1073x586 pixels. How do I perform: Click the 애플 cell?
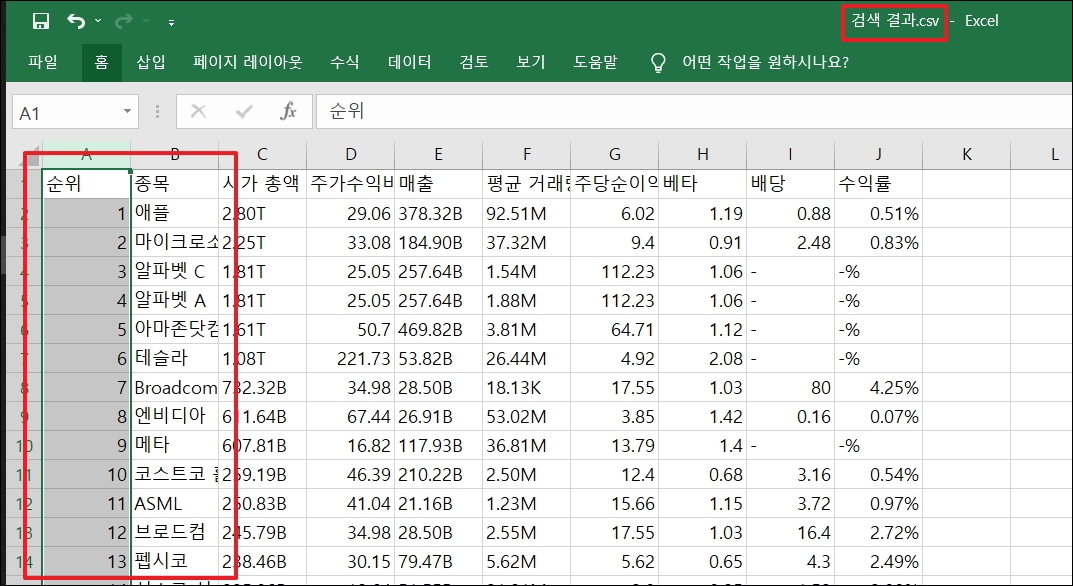click(x=174, y=213)
